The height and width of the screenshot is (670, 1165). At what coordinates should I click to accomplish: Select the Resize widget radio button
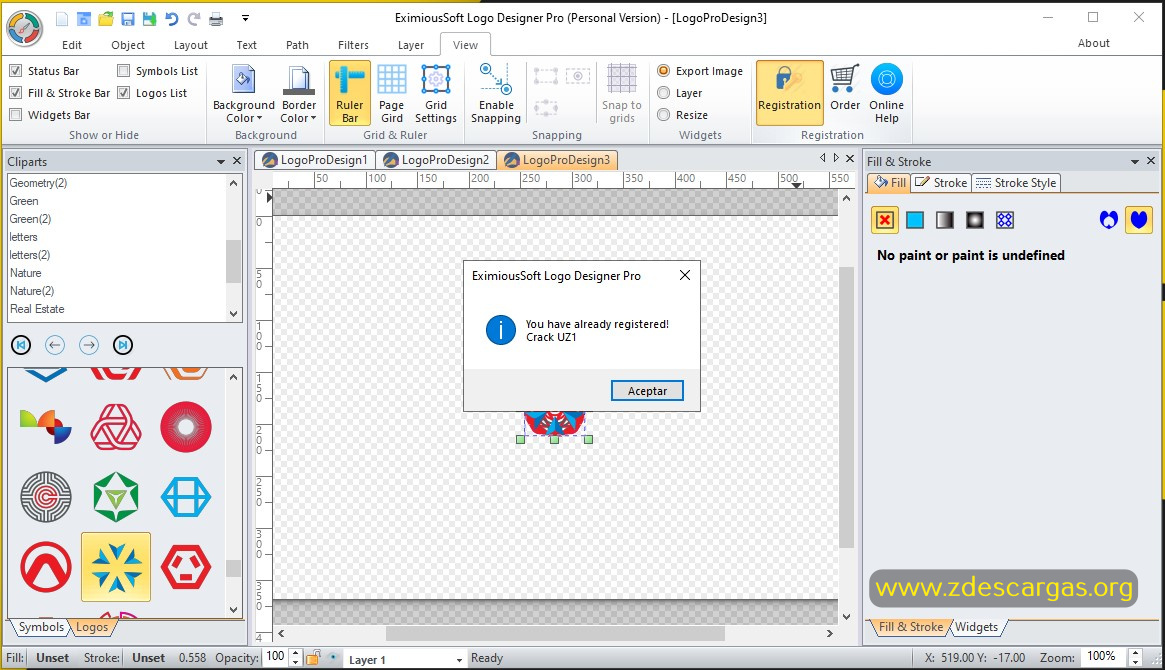[x=663, y=115]
